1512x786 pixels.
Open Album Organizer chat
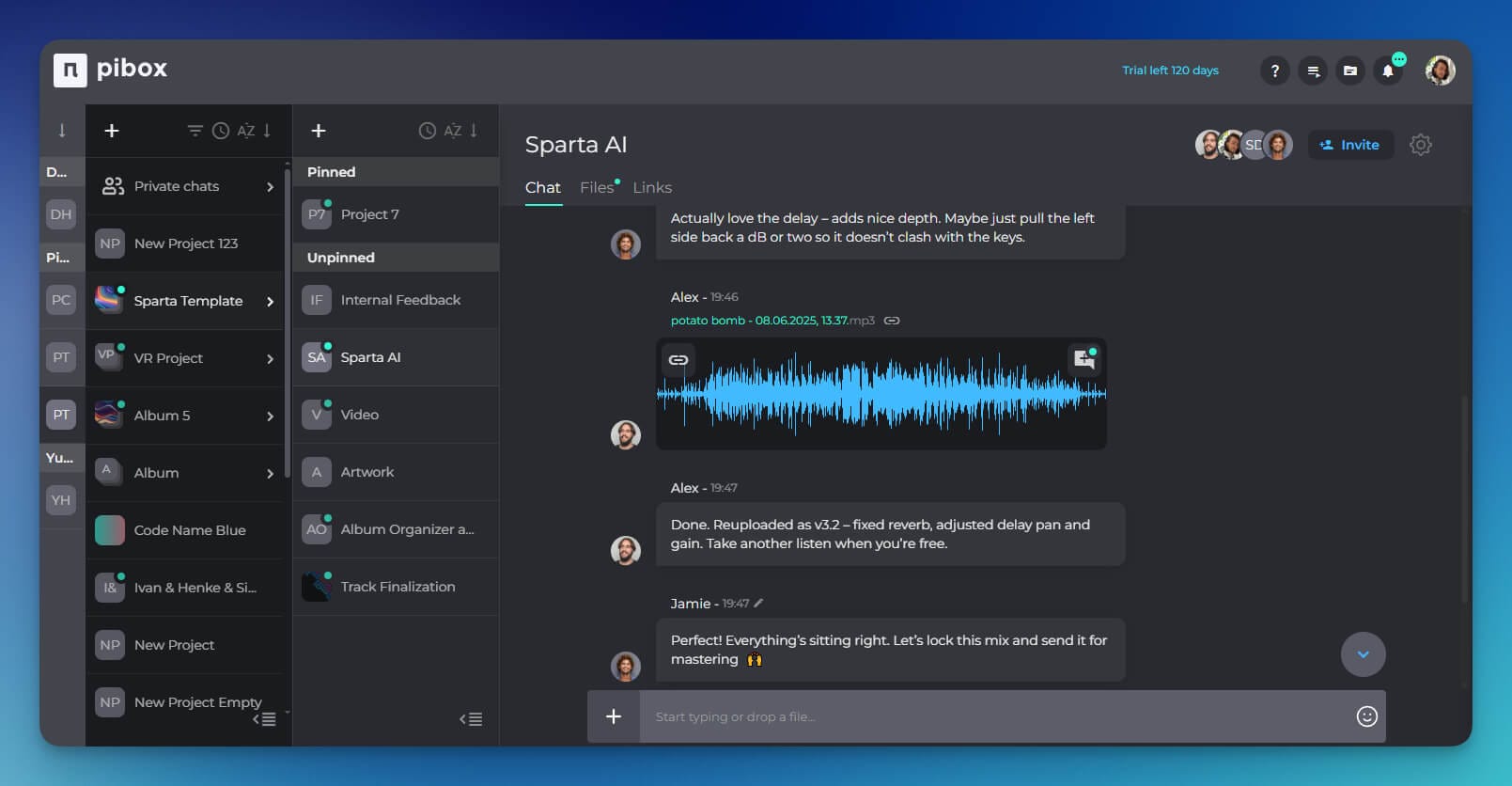tap(396, 529)
